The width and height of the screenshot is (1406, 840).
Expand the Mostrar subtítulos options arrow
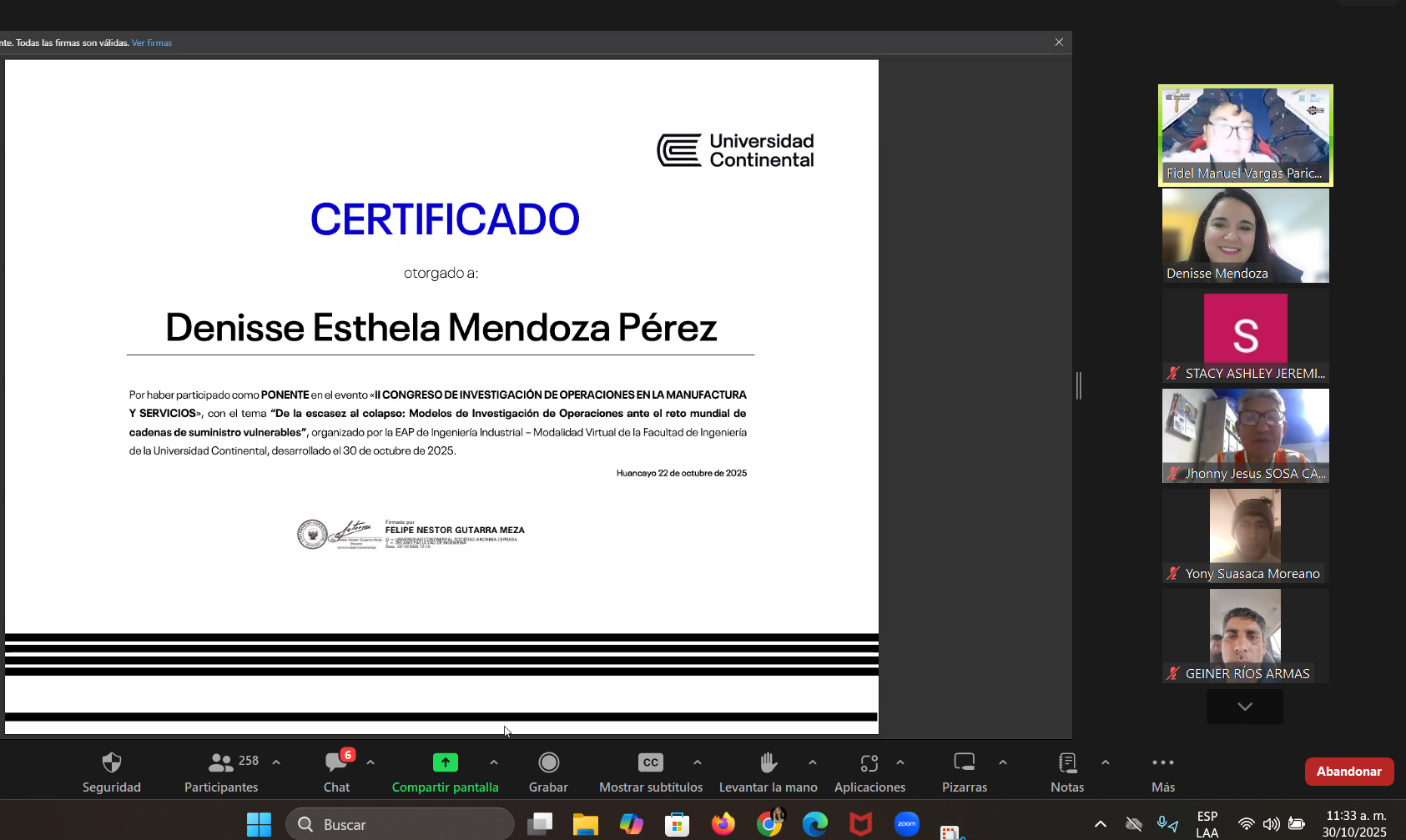pyautogui.click(x=698, y=762)
